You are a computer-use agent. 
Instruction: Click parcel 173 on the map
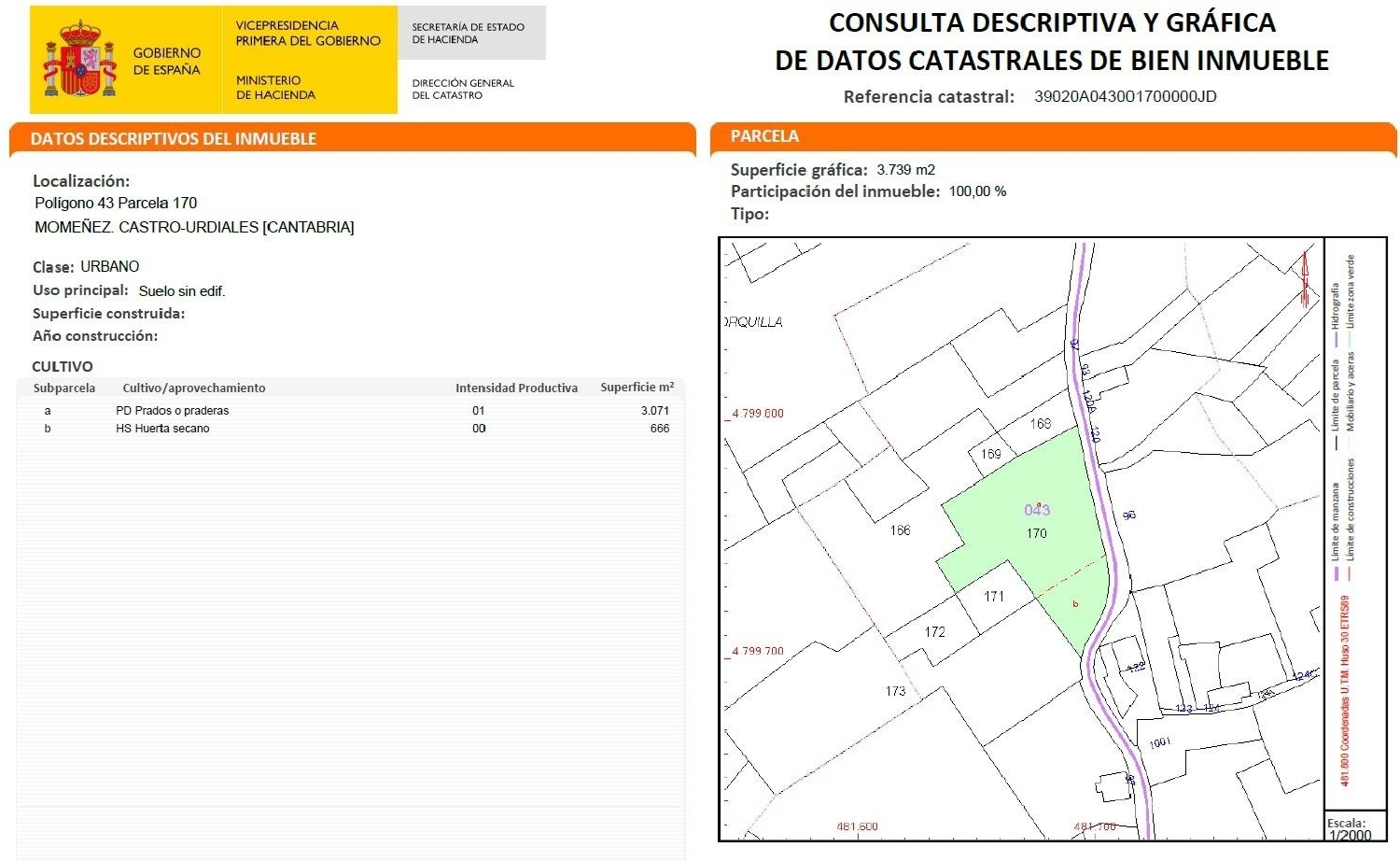(x=894, y=691)
